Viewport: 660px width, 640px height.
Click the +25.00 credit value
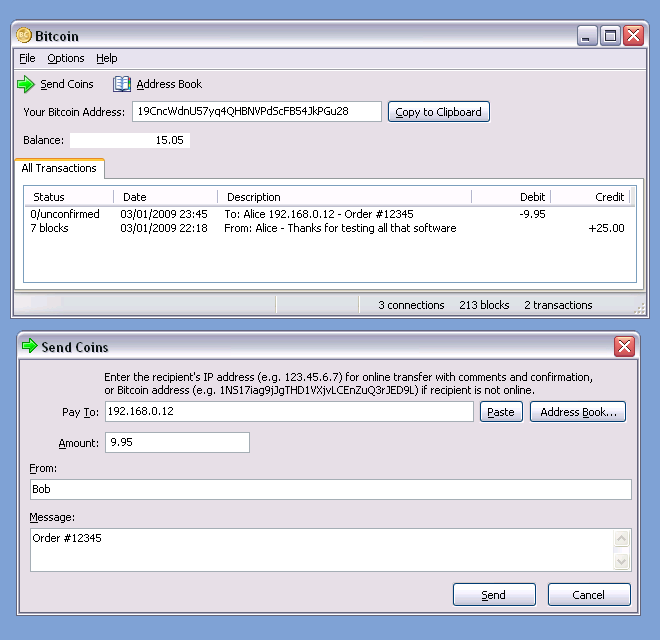[x=606, y=228]
